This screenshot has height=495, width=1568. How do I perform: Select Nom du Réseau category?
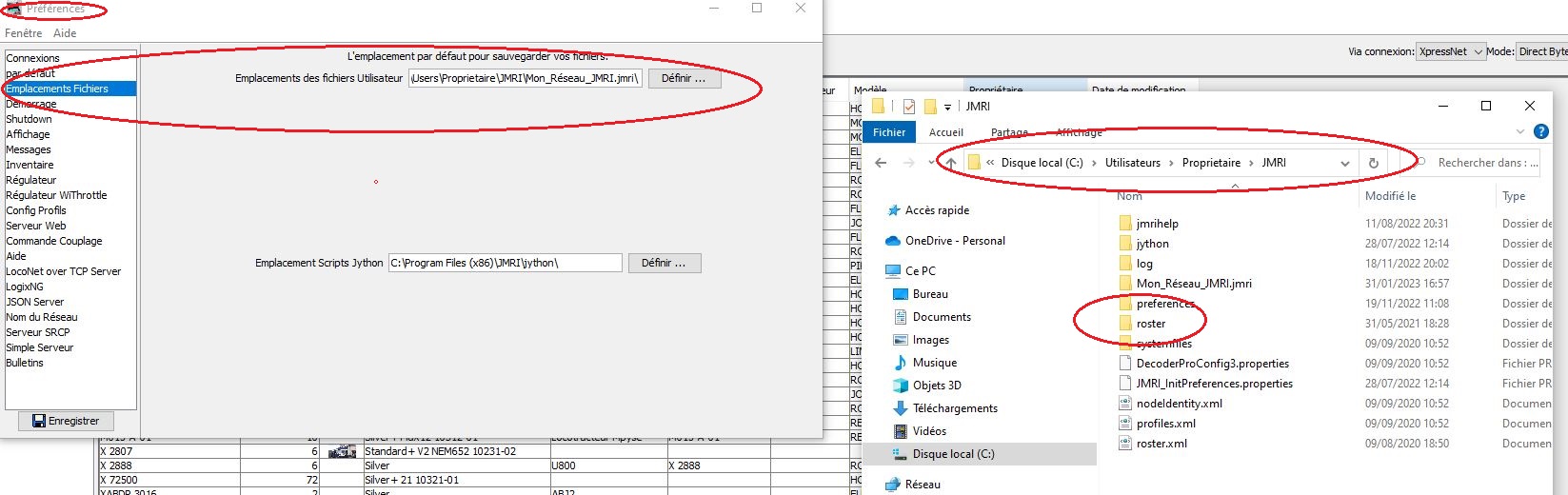pyautogui.click(x=42, y=317)
